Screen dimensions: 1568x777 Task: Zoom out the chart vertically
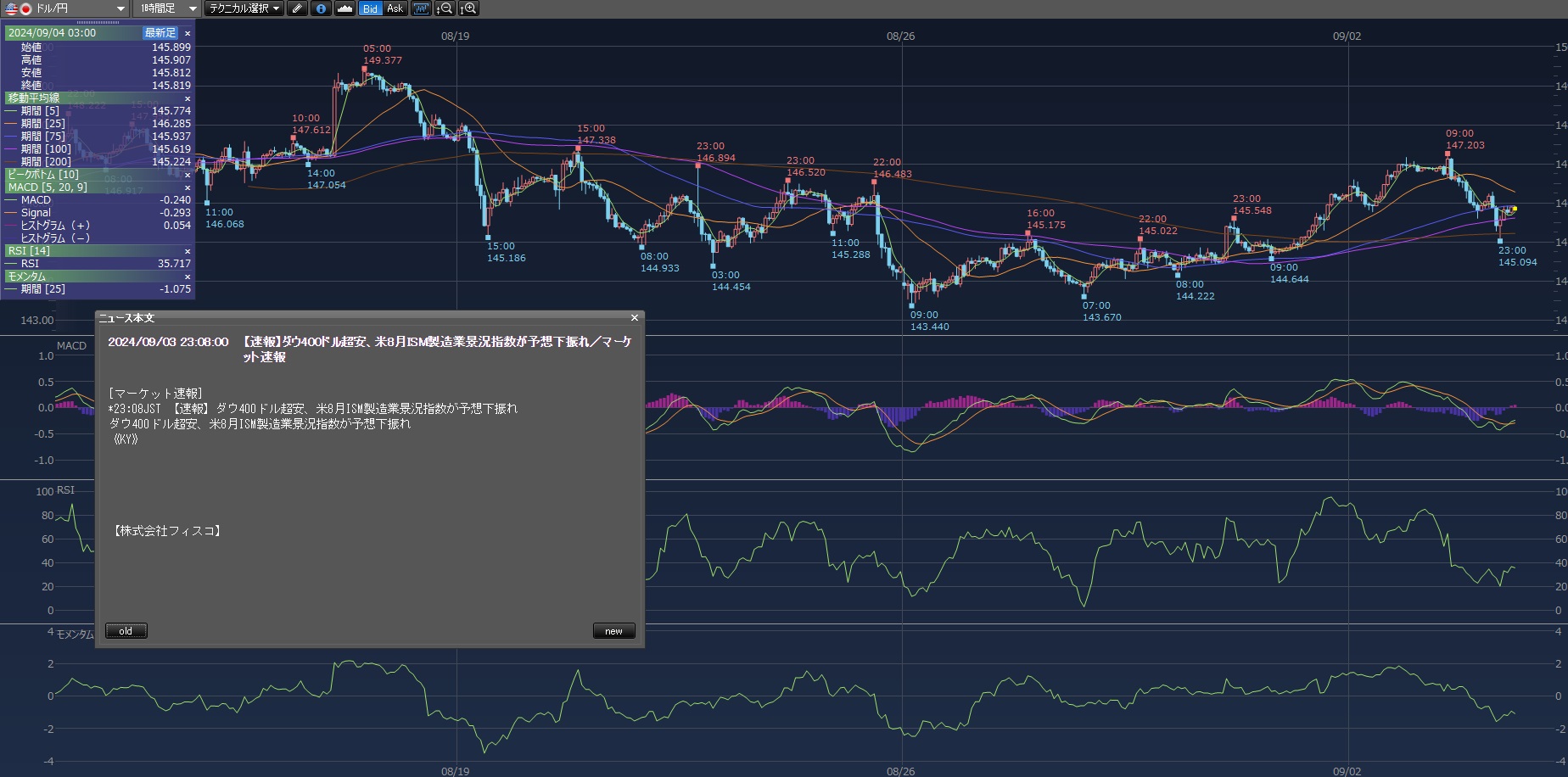pyautogui.click(x=444, y=8)
